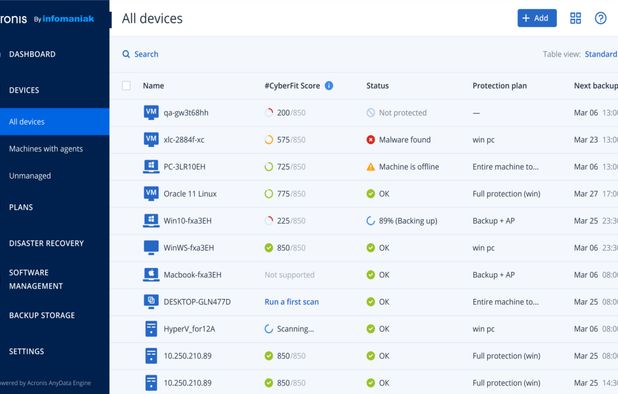Click monitor icon for WinWS-fxa3EH
The height and width of the screenshot is (394, 618).
tap(151, 247)
